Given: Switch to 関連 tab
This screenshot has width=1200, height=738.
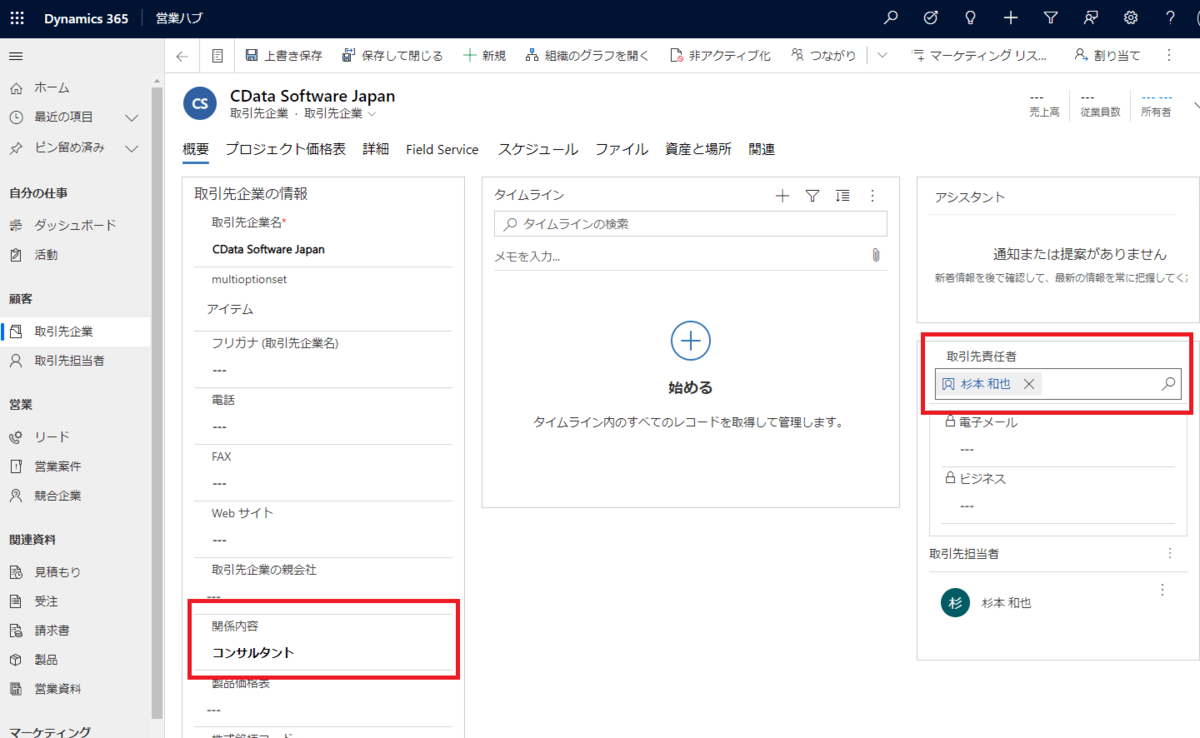Looking at the screenshot, I should (762, 150).
